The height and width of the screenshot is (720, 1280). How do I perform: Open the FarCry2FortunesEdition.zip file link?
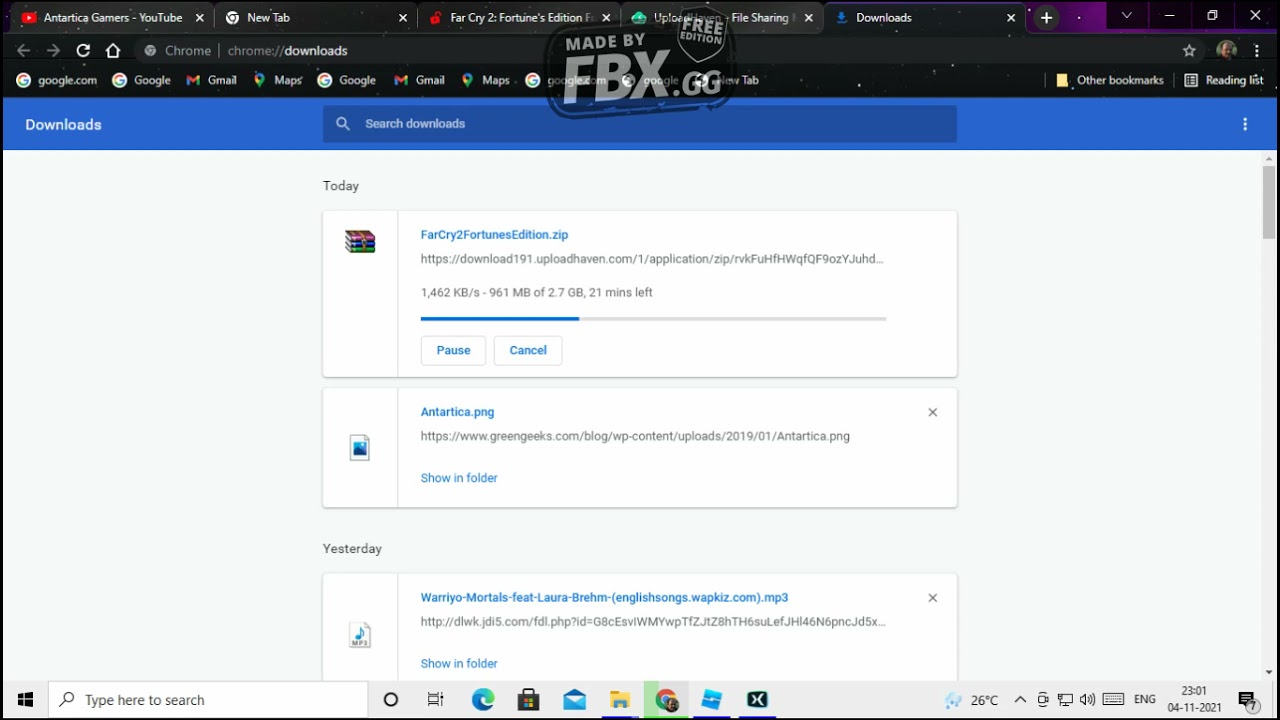494,235
